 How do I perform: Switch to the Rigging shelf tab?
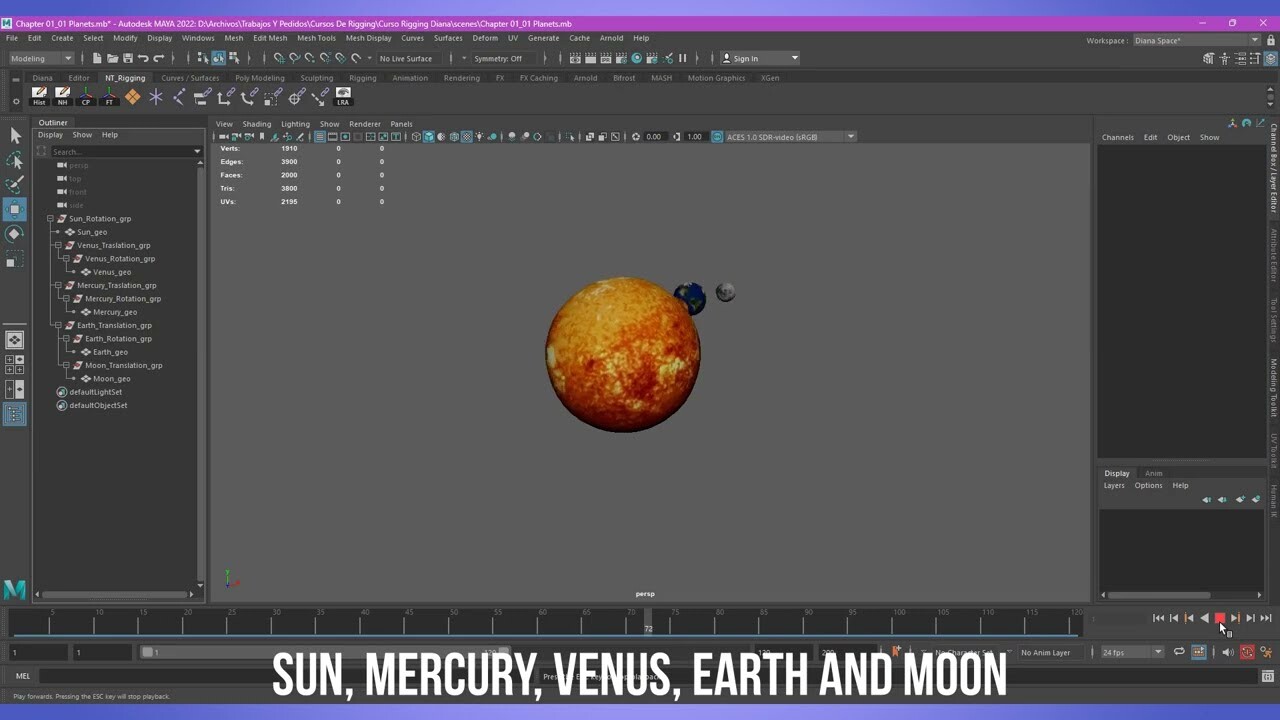pos(362,78)
